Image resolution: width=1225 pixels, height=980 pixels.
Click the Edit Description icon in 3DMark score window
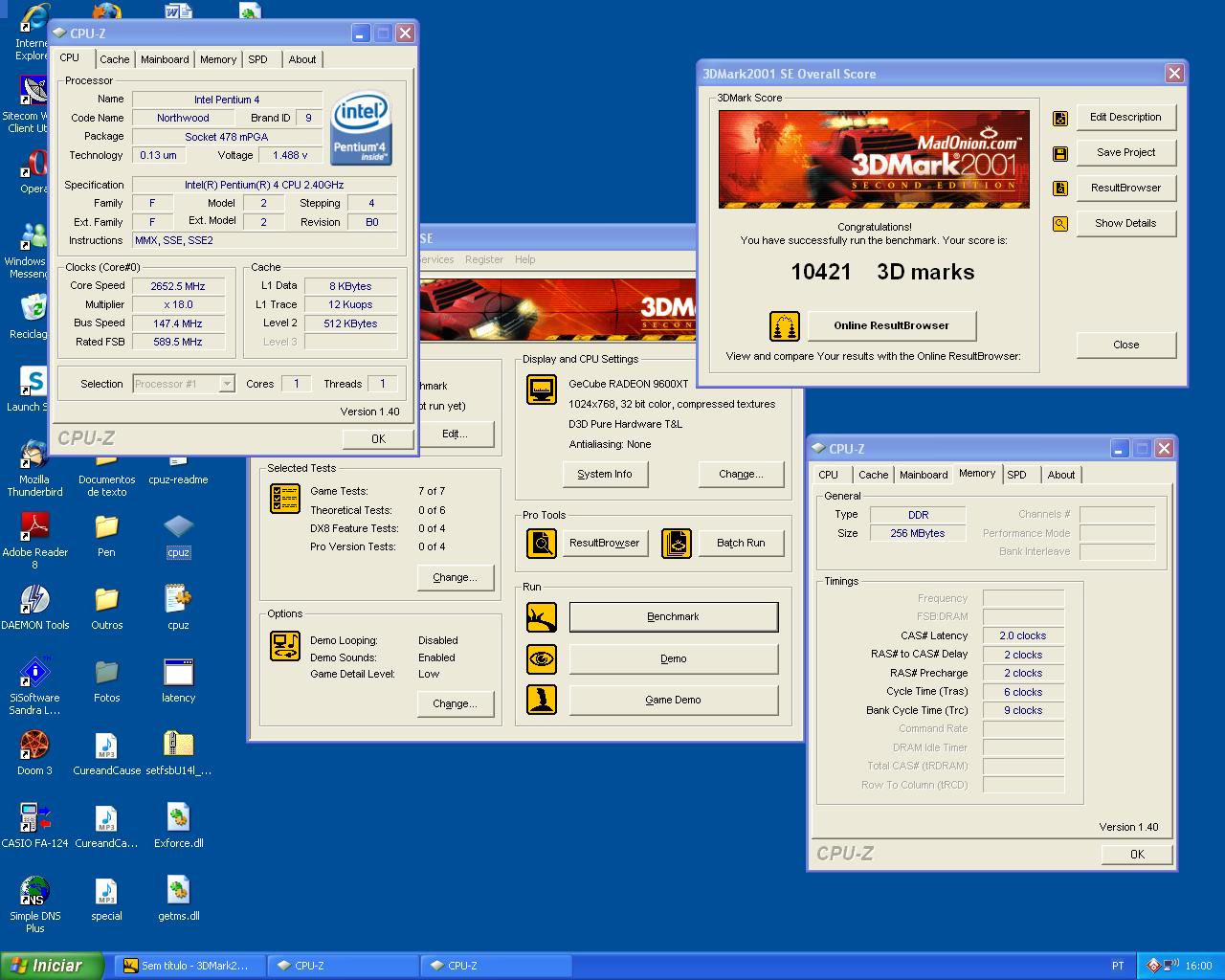(1060, 118)
